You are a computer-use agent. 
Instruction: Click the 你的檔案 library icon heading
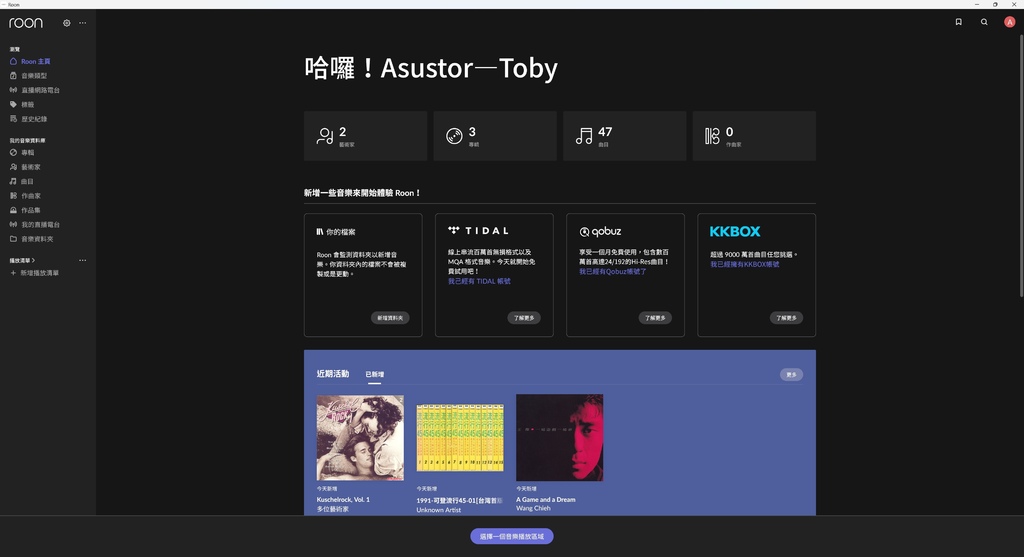coord(336,232)
